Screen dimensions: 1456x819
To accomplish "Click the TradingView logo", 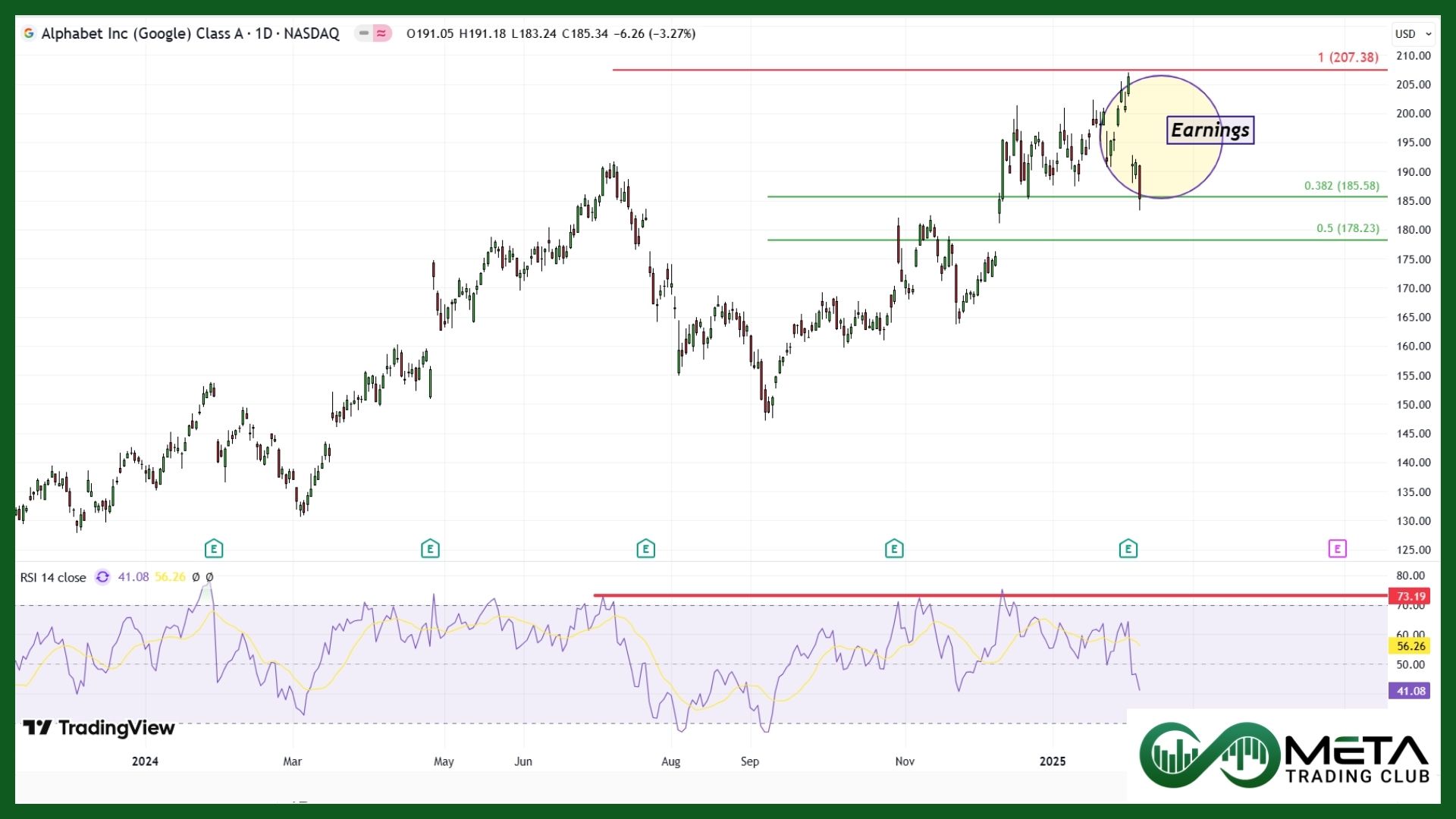I will pyautogui.click(x=99, y=728).
